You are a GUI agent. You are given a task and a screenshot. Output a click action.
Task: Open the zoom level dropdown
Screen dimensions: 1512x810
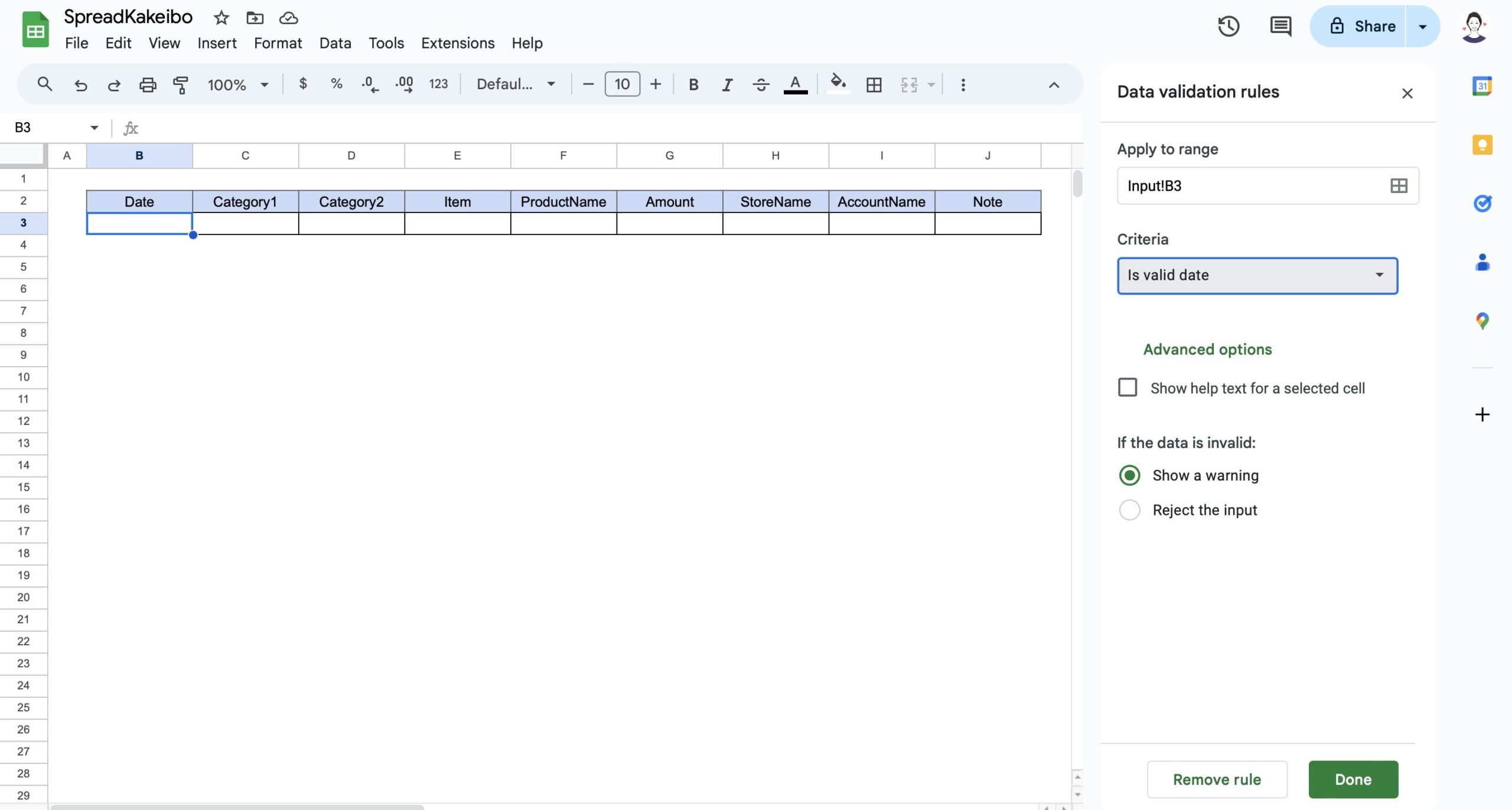[x=237, y=84]
